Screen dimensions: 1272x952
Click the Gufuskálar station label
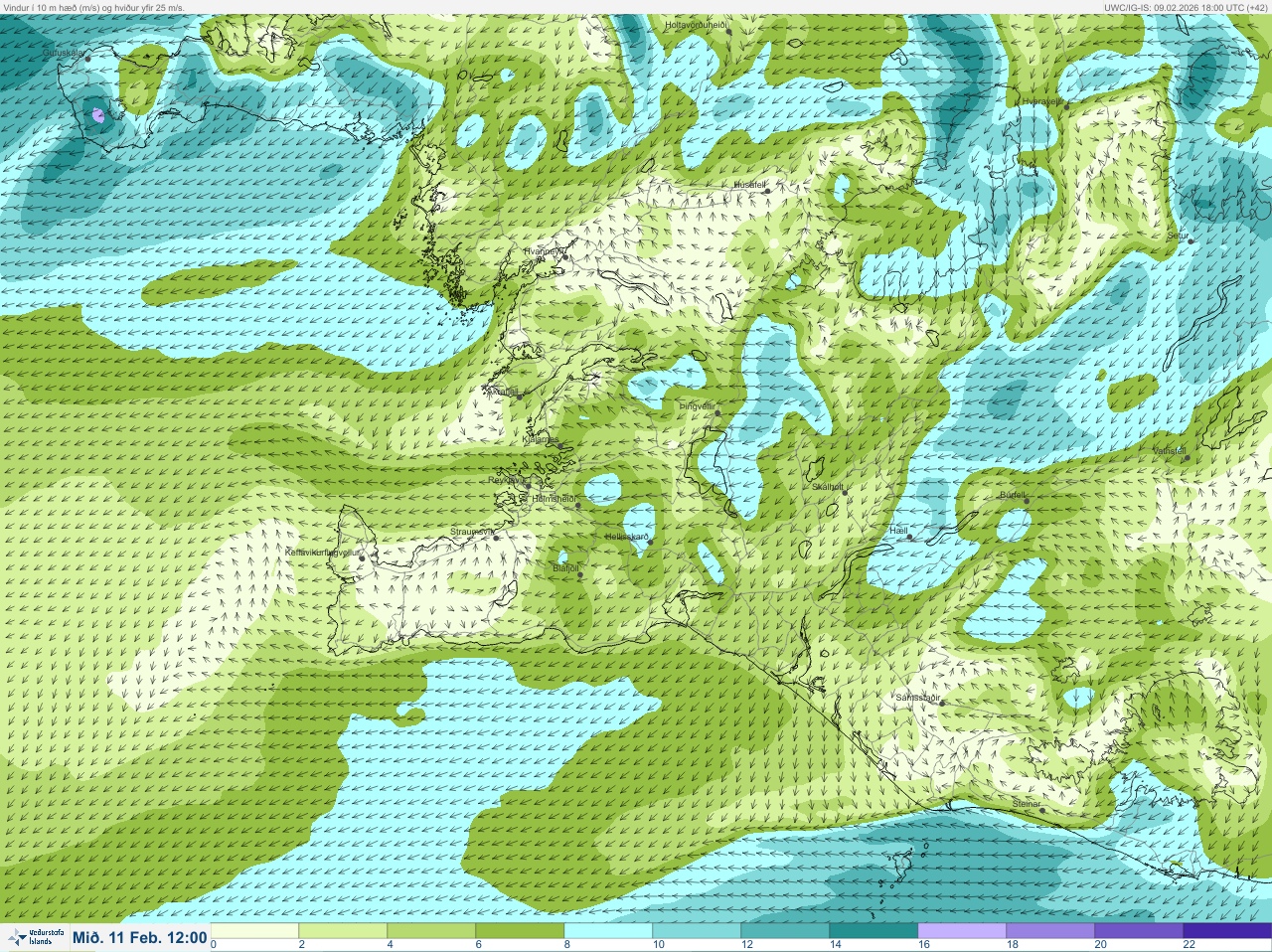click(63, 52)
